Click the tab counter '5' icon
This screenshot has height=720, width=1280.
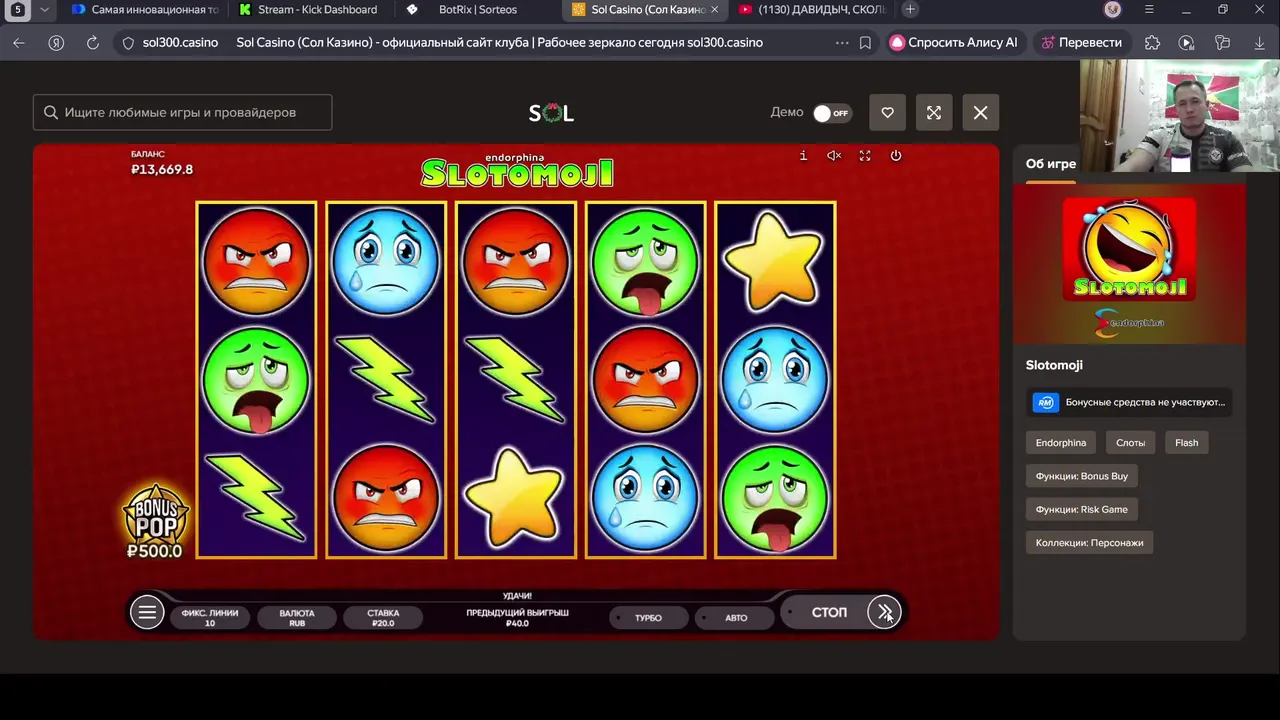[x=18, y=10]
